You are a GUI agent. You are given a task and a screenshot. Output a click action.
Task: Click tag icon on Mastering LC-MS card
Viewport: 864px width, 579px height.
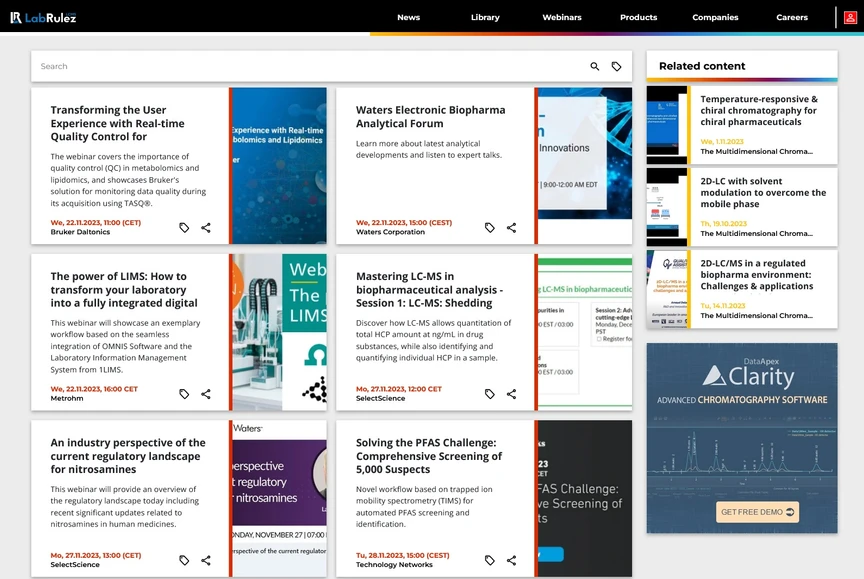[489, 394]
